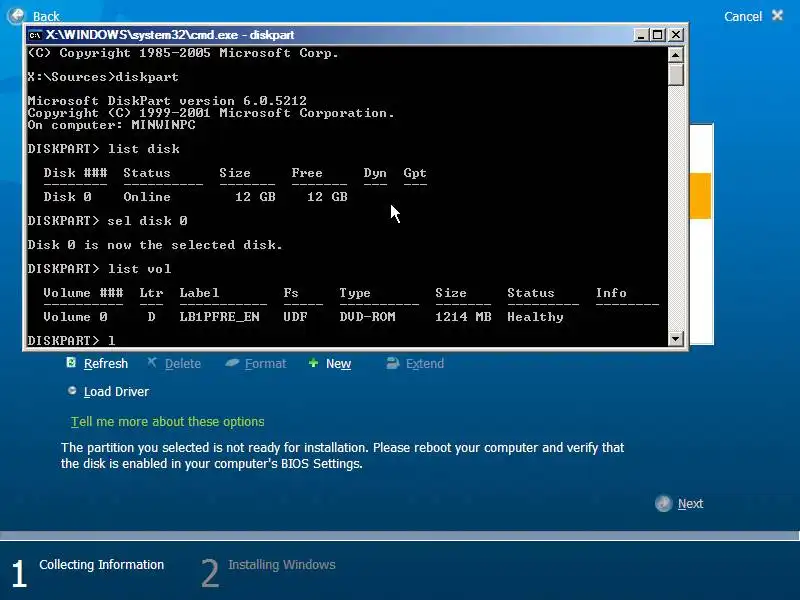The image size is (800, 600).
Task: Open the cmd.exe title bar system icon
Action: [35, 35]
